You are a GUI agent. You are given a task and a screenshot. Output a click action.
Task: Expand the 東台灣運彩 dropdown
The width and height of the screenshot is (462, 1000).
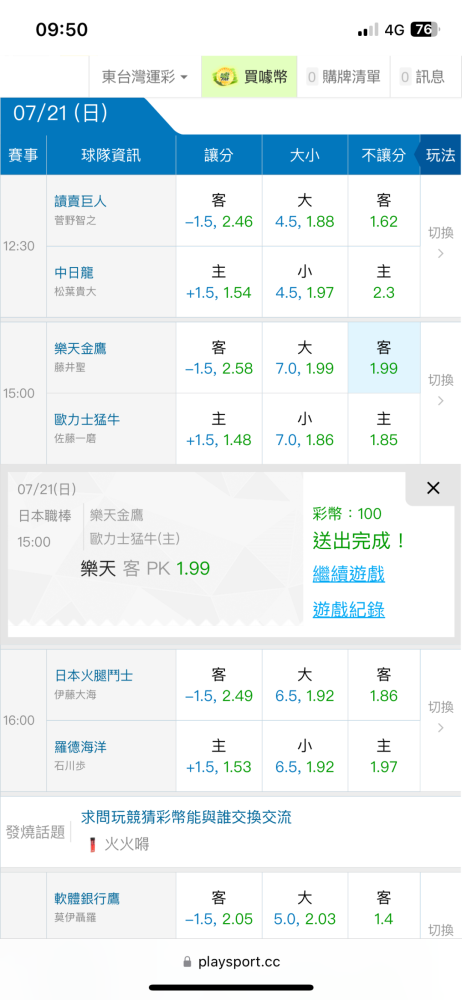[x=145, y=77]
